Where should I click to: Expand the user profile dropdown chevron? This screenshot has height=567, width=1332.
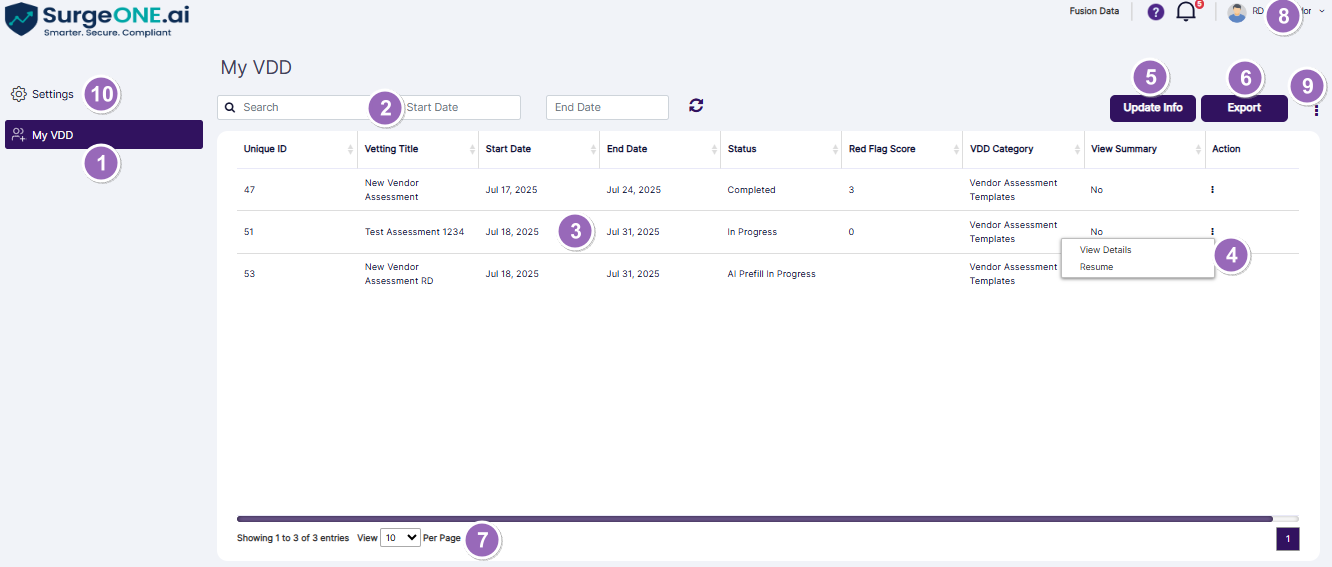coord(1322,11)
